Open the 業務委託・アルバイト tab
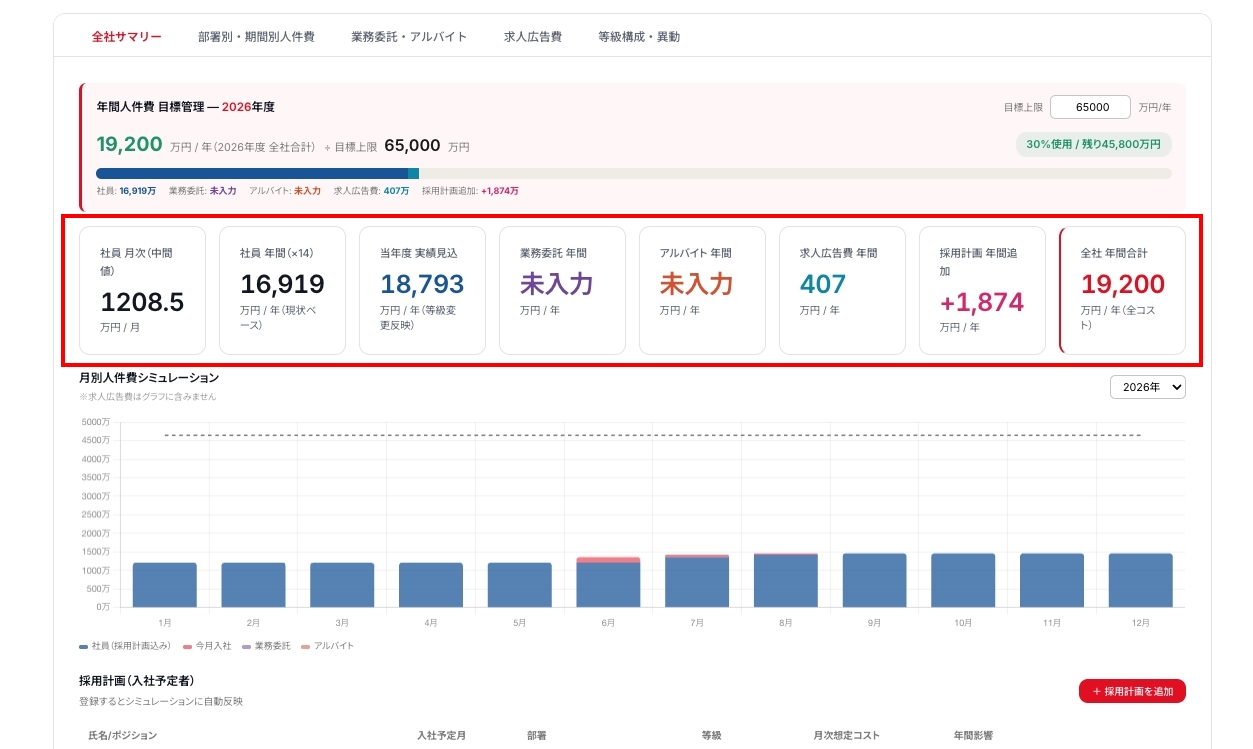The image size is (1253, 749). point(409,37)
